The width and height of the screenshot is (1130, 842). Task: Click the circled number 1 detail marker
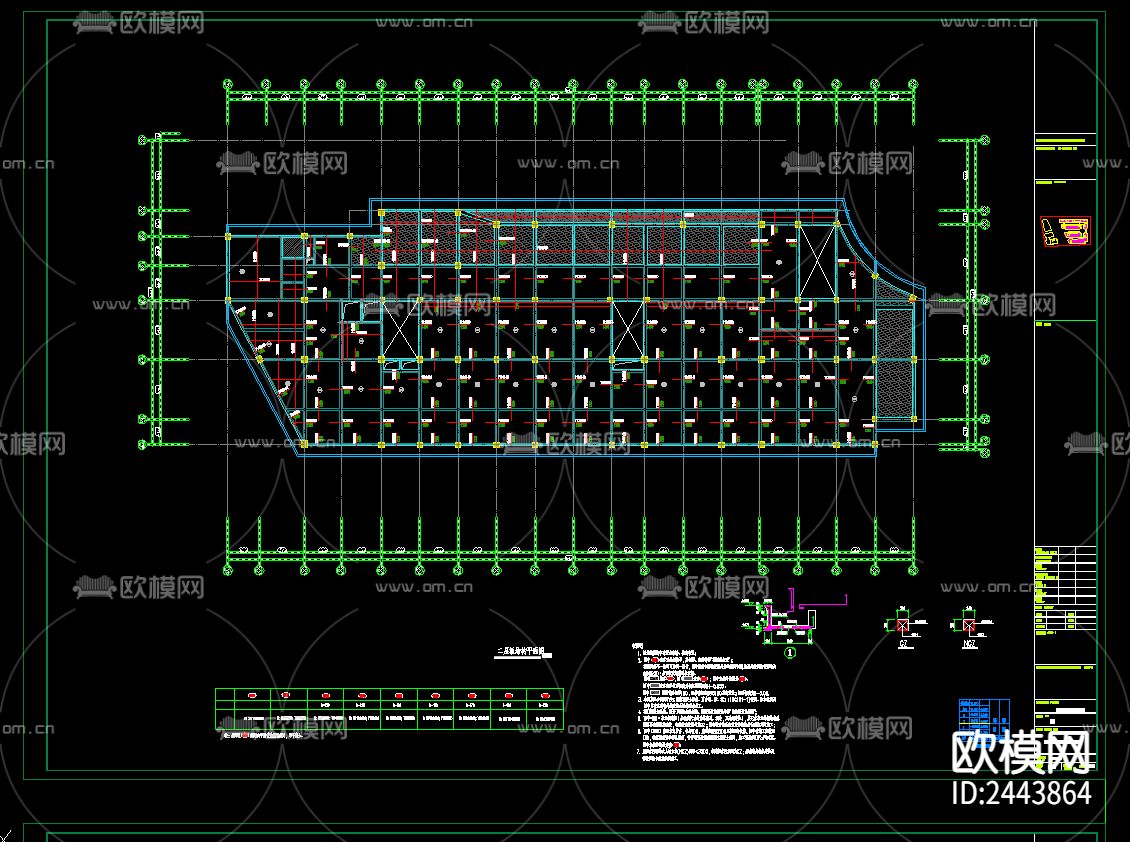pyautogui.click(x=790, y=655)
